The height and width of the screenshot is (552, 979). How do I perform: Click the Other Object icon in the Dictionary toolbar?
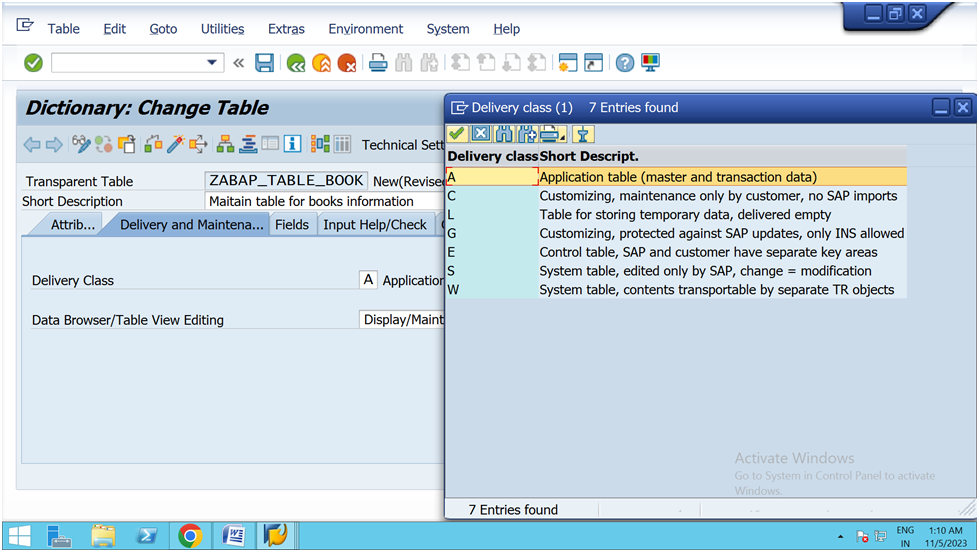point(127,144)
